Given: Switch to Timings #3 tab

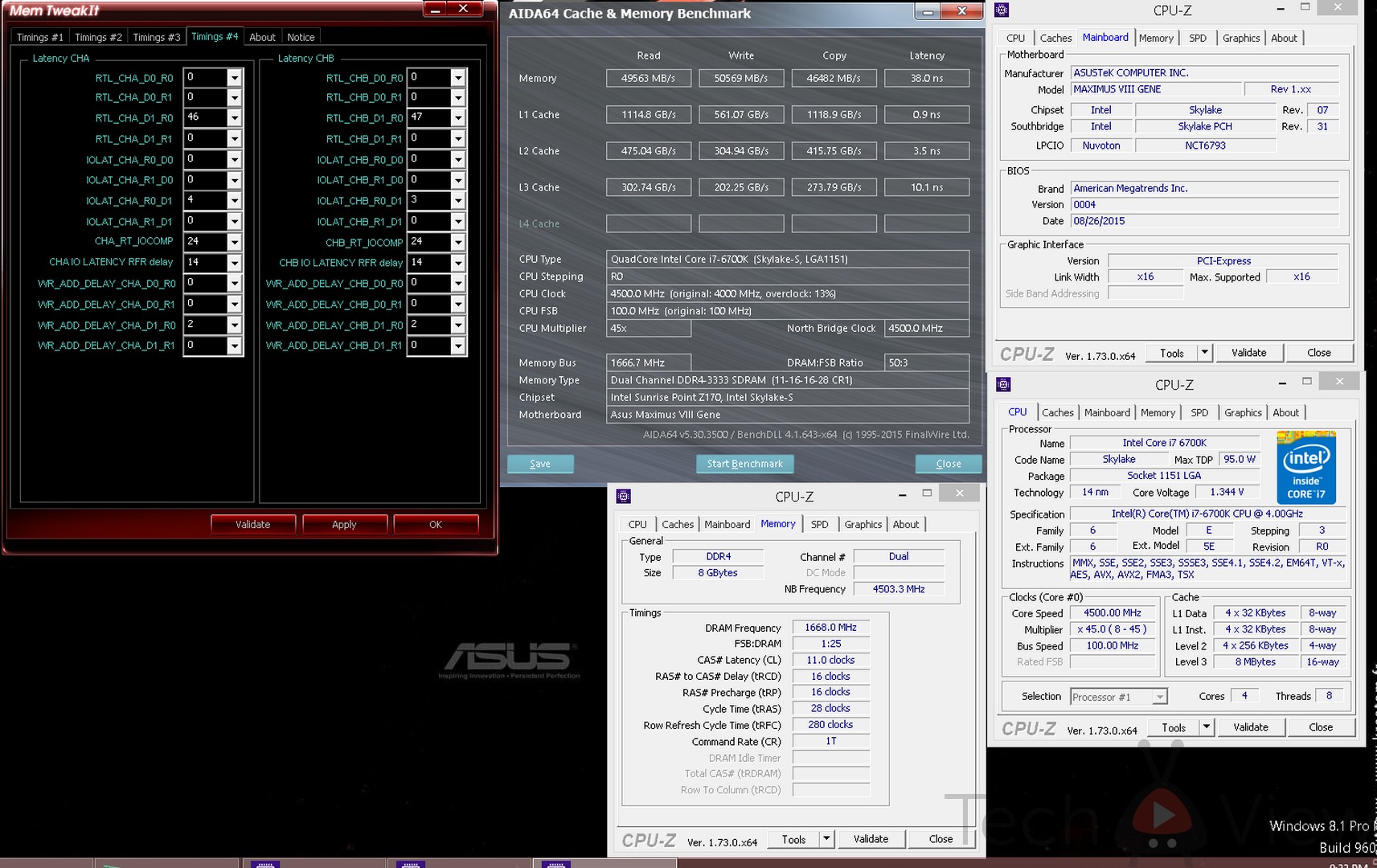Looking at the screenshot, I should (x=157, y=37).
